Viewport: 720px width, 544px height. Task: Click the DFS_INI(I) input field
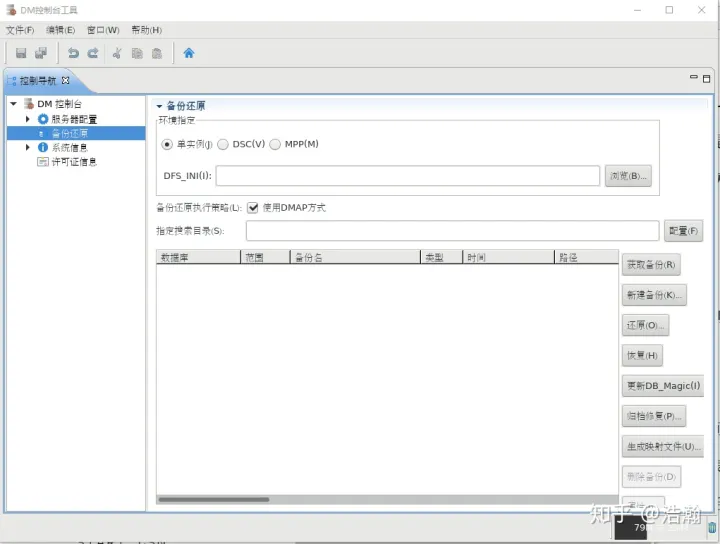(408, 176)
